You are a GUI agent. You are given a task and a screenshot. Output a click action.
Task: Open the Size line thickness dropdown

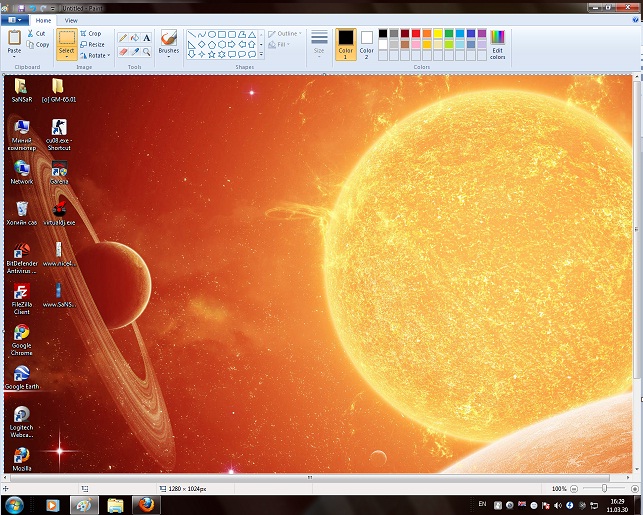(319, 44)
